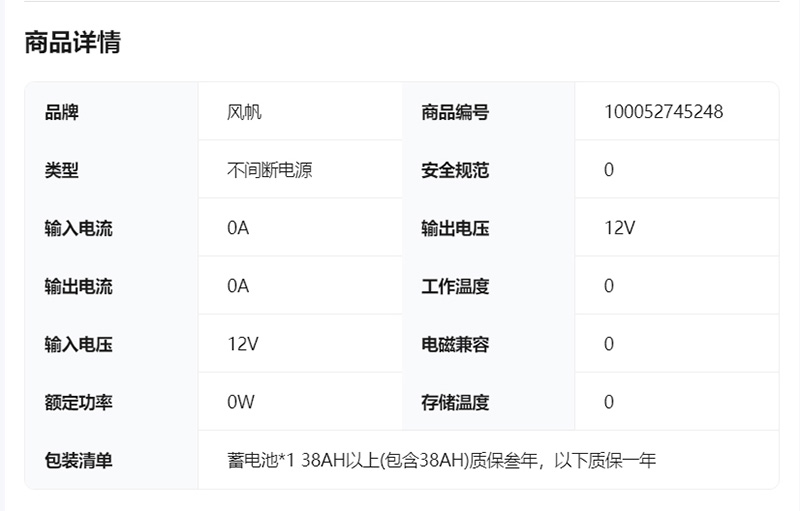The image size is (800, 511).
Task: Click the 工作温度 label cell
Action: [x=455, y=286]
